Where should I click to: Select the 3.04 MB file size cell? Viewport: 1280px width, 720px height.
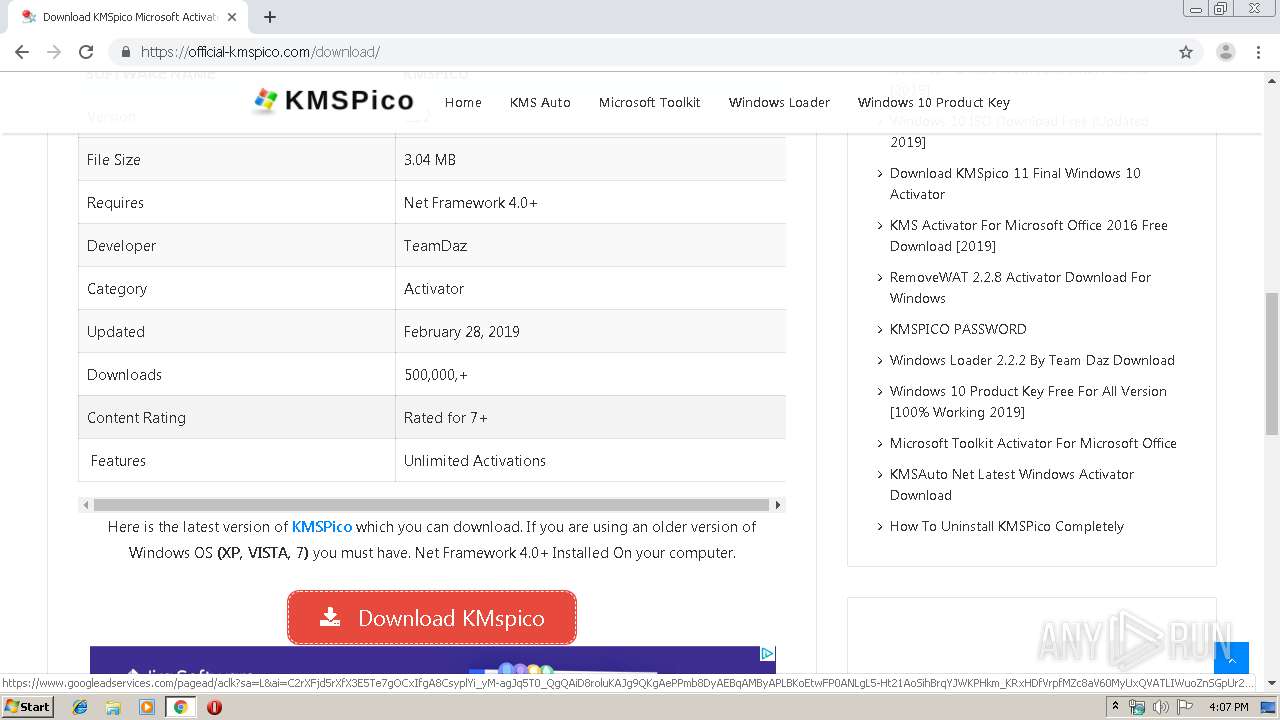(x=590, y=159)
